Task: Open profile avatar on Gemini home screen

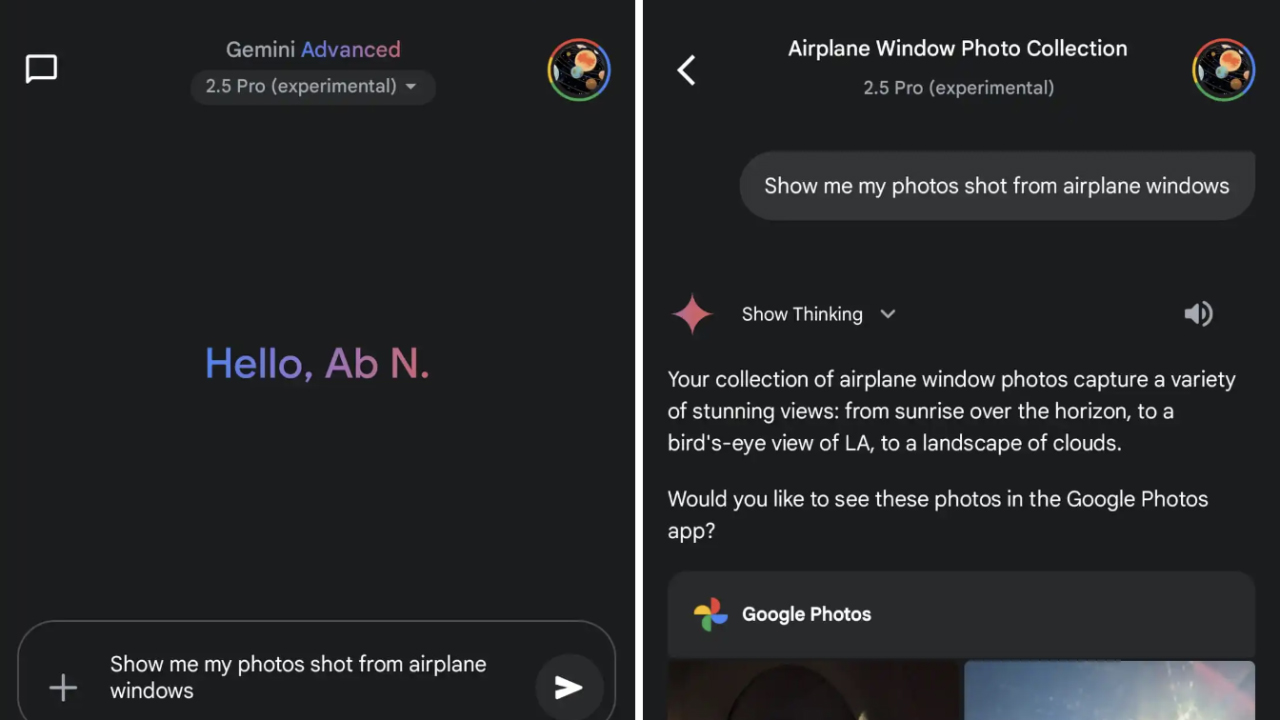Action: coord(579,70)
